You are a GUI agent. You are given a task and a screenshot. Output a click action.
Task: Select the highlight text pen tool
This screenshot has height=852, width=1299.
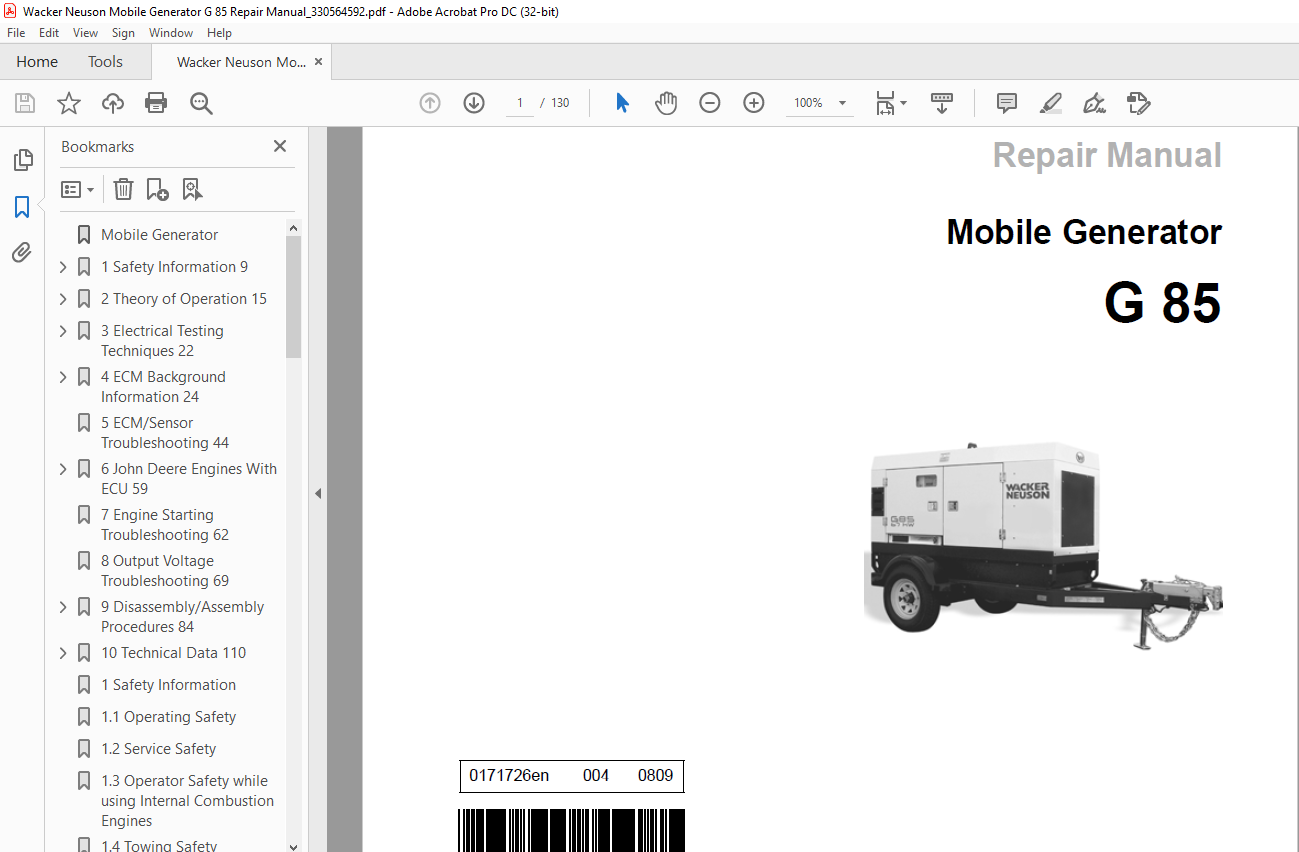pos(1050,103)
